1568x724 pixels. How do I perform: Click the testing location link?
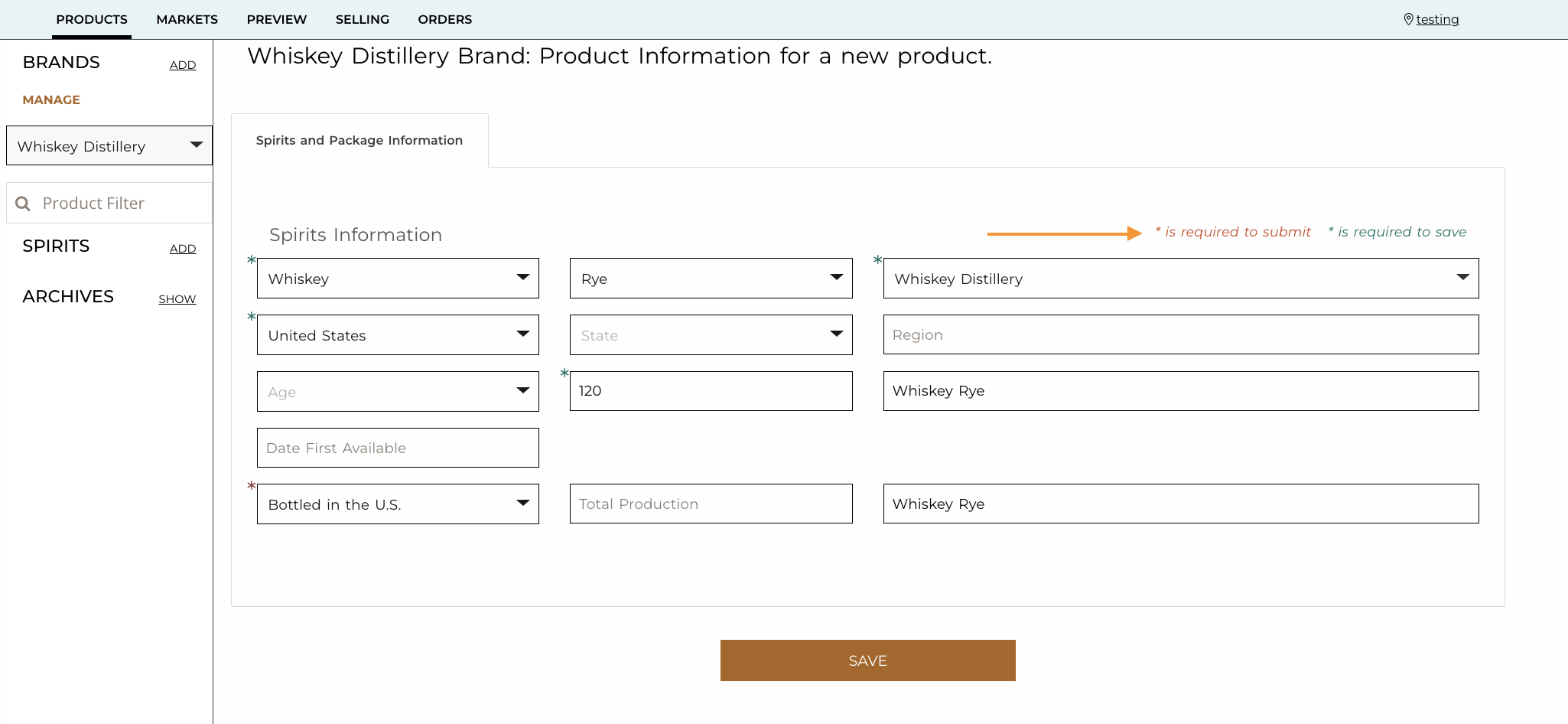click(x=1438, y=19)
